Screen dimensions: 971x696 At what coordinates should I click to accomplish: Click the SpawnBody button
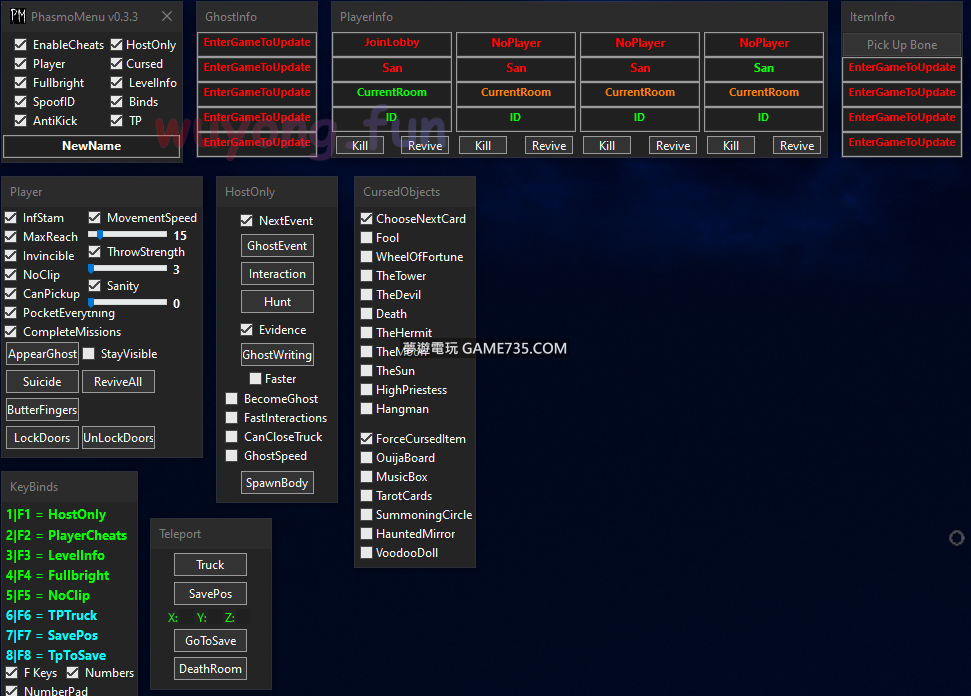click(277, 483)
